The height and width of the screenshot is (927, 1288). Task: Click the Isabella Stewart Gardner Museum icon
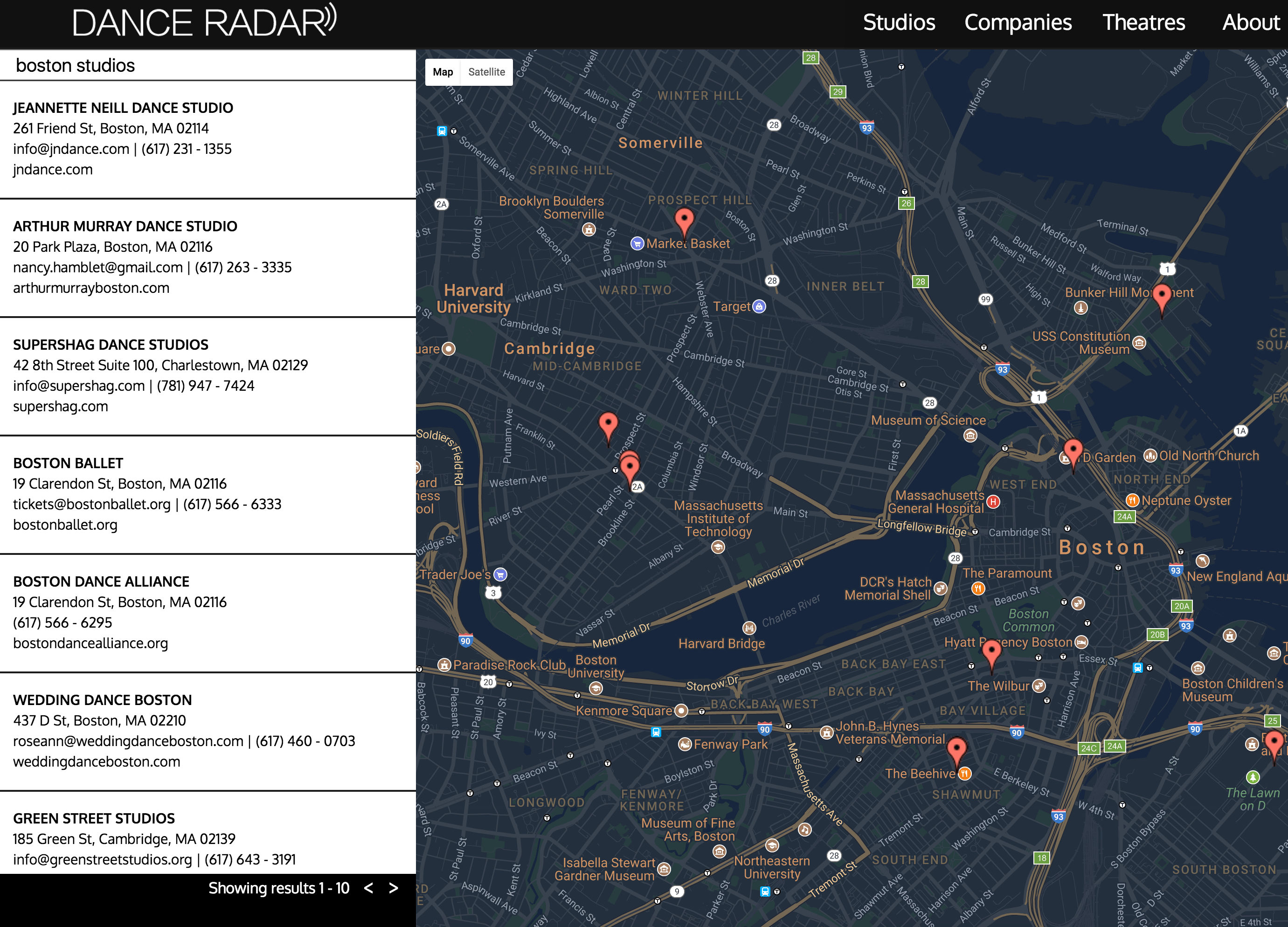point(664,869)
